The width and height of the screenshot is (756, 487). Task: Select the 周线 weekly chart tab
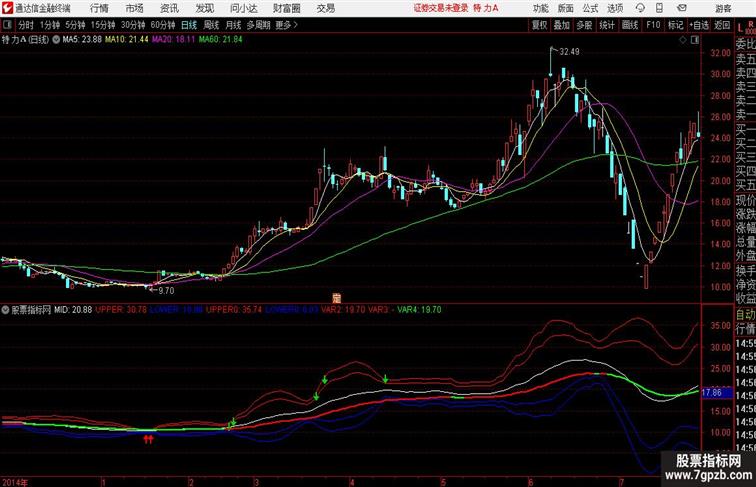[x=211, y=25]
